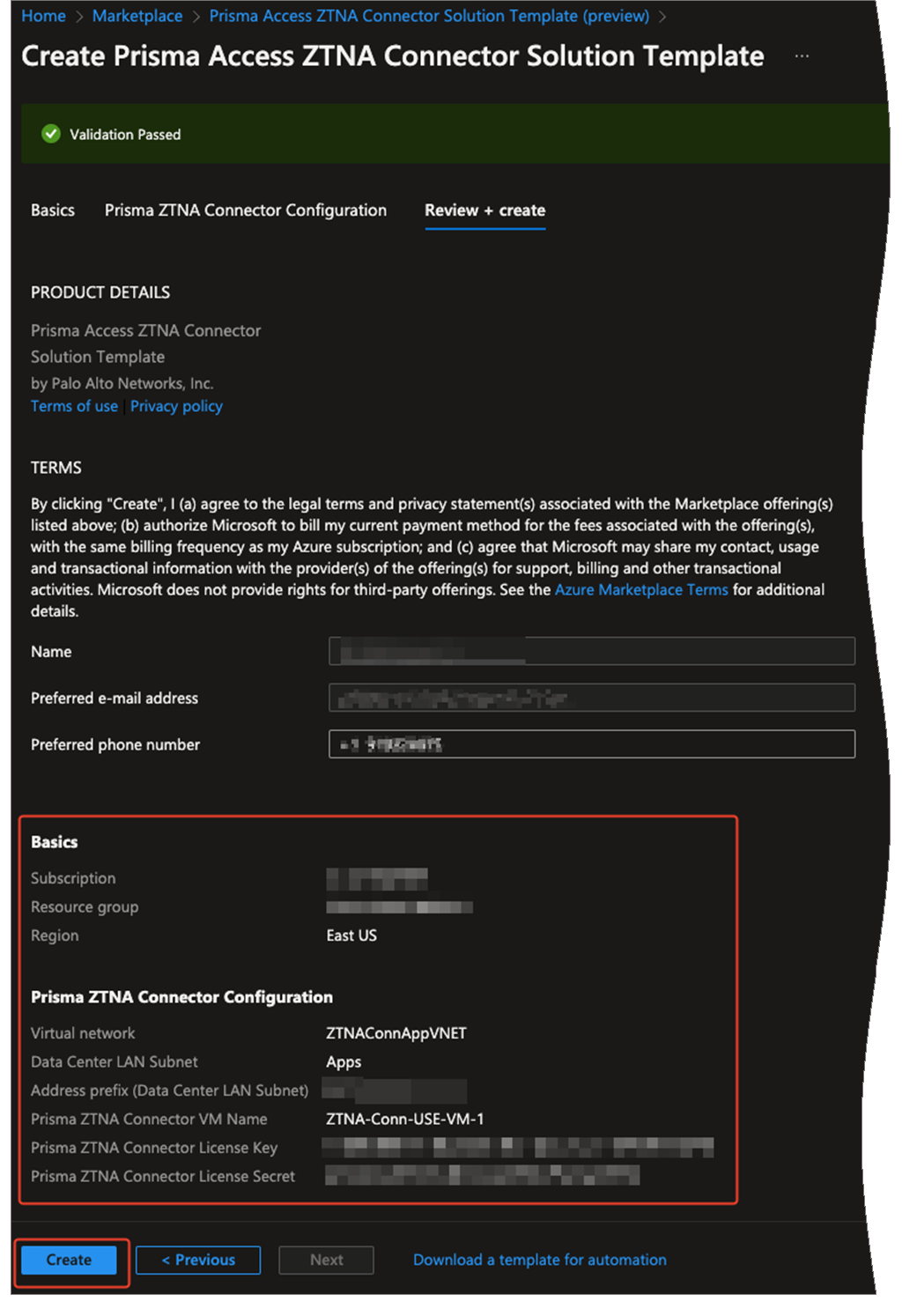Click the Apps subnet value
Viewport: 902px width, 1316px height.
tap(344, 1062)
